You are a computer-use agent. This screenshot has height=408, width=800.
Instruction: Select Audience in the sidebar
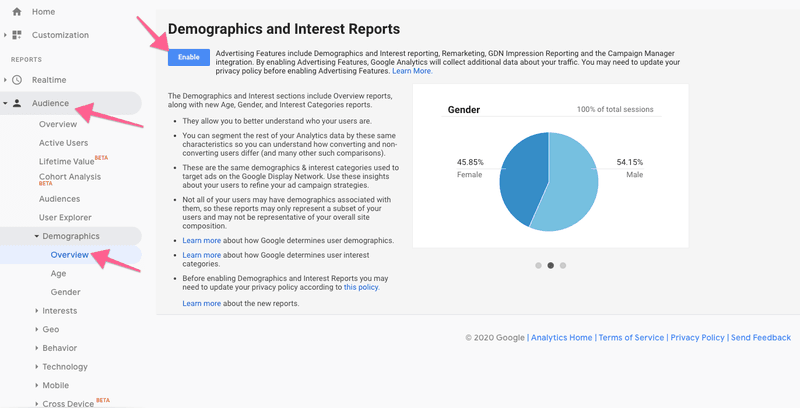coord(50,103)
